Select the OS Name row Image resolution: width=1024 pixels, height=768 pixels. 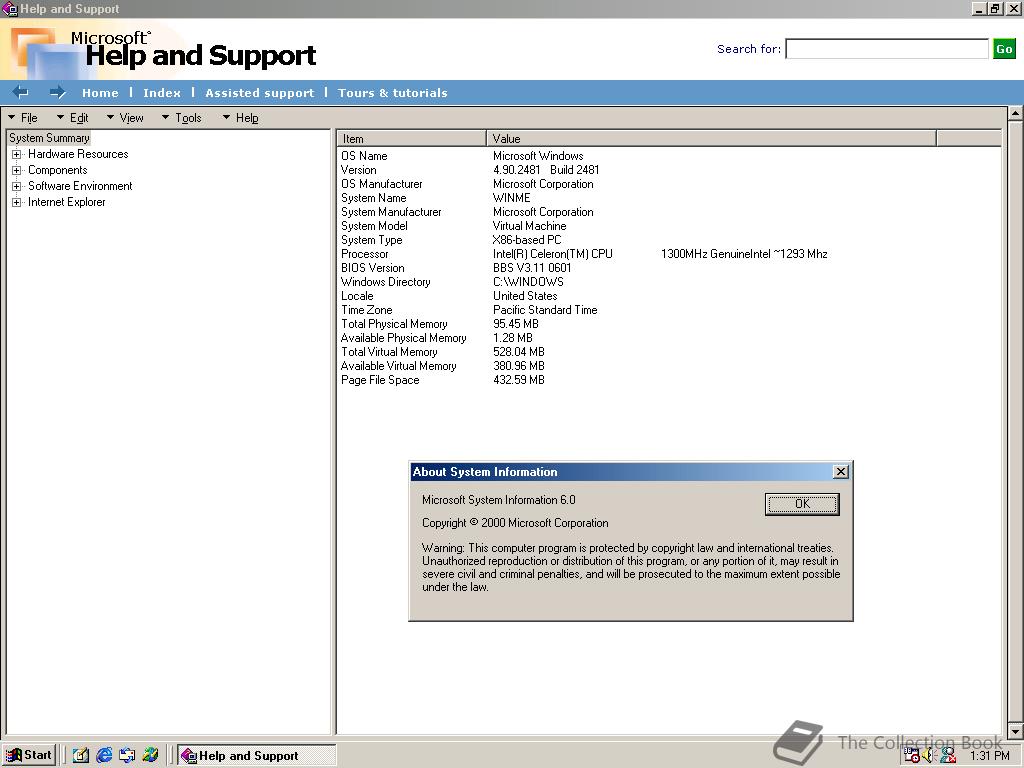pyautogui.click(x=669, y=156)
